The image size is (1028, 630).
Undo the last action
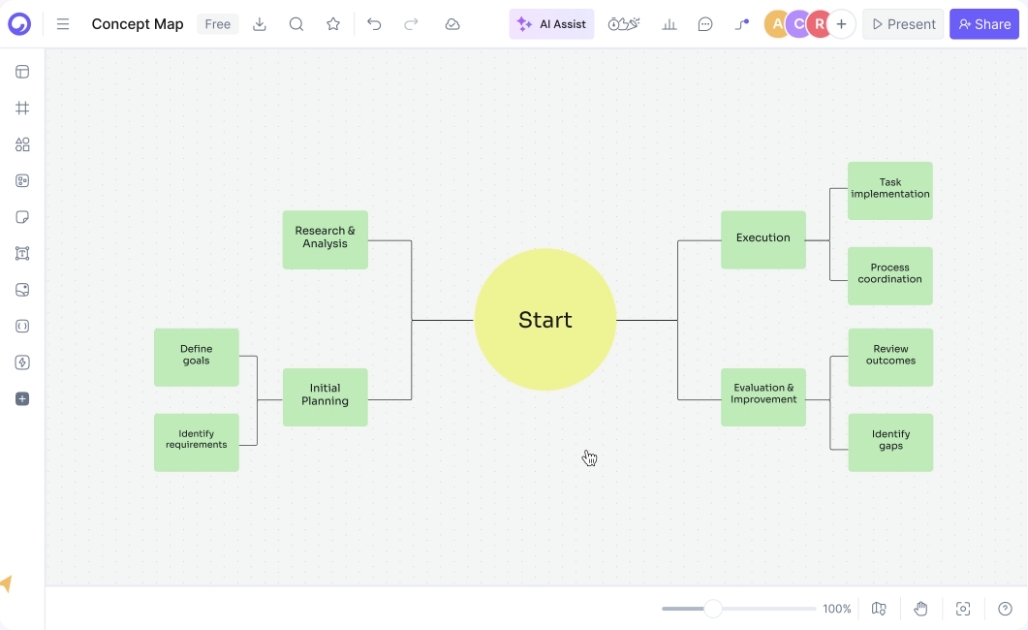coord(374,24)
